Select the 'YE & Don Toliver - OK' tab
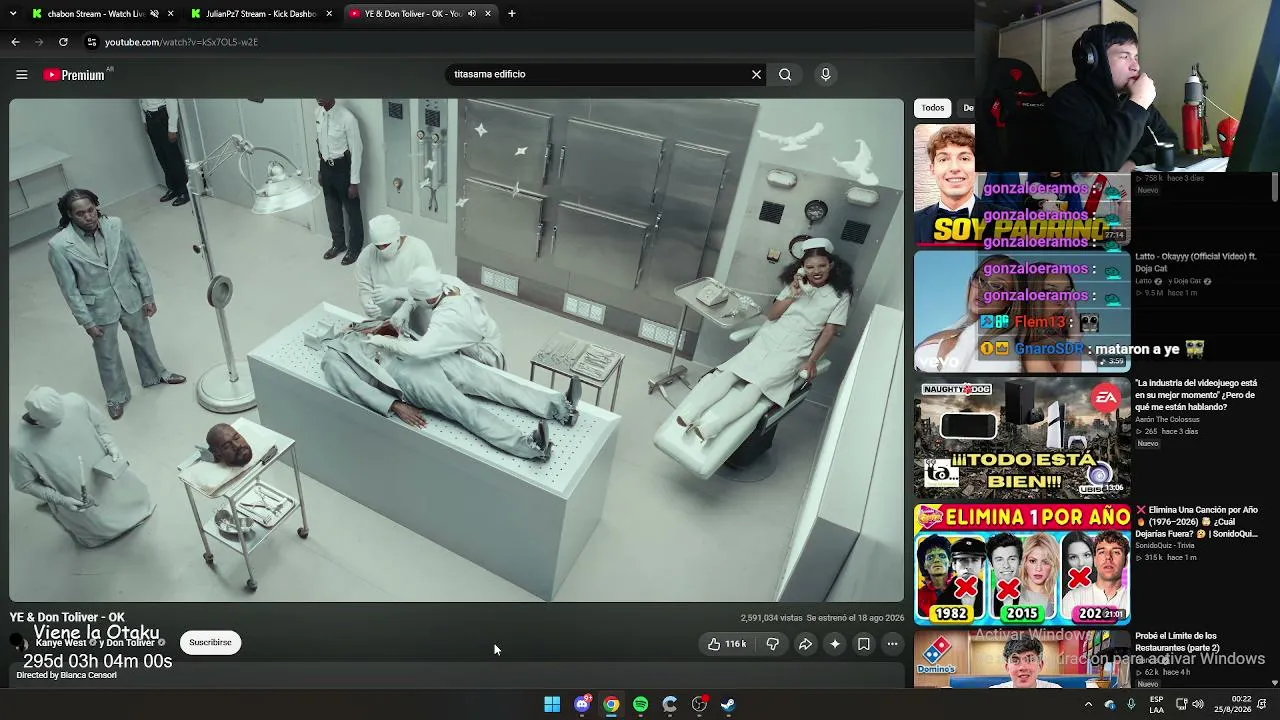1280x720 pixels. tap(420, 14)
